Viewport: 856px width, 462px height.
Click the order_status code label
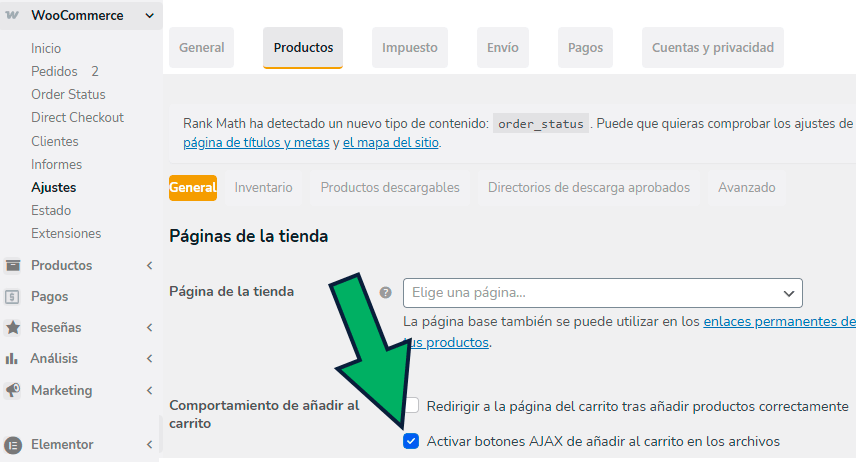tap(540, 124)
